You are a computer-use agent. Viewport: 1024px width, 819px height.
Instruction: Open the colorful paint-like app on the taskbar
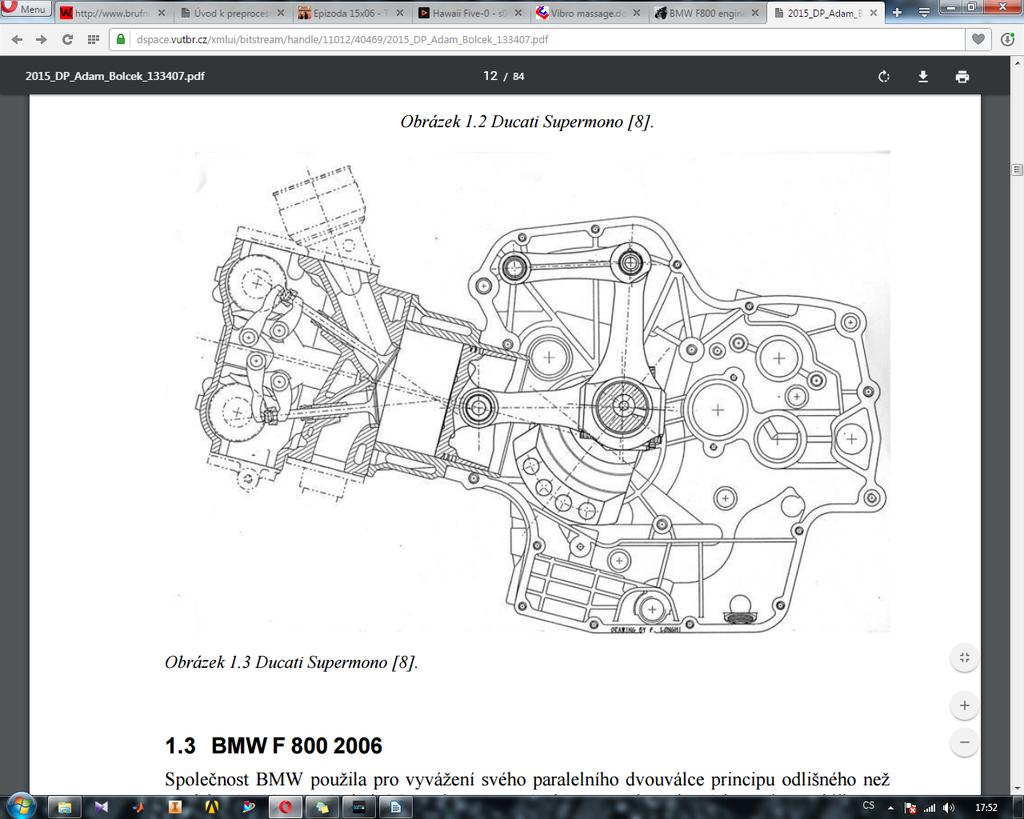pyautogui.click(x=248, y=807)
